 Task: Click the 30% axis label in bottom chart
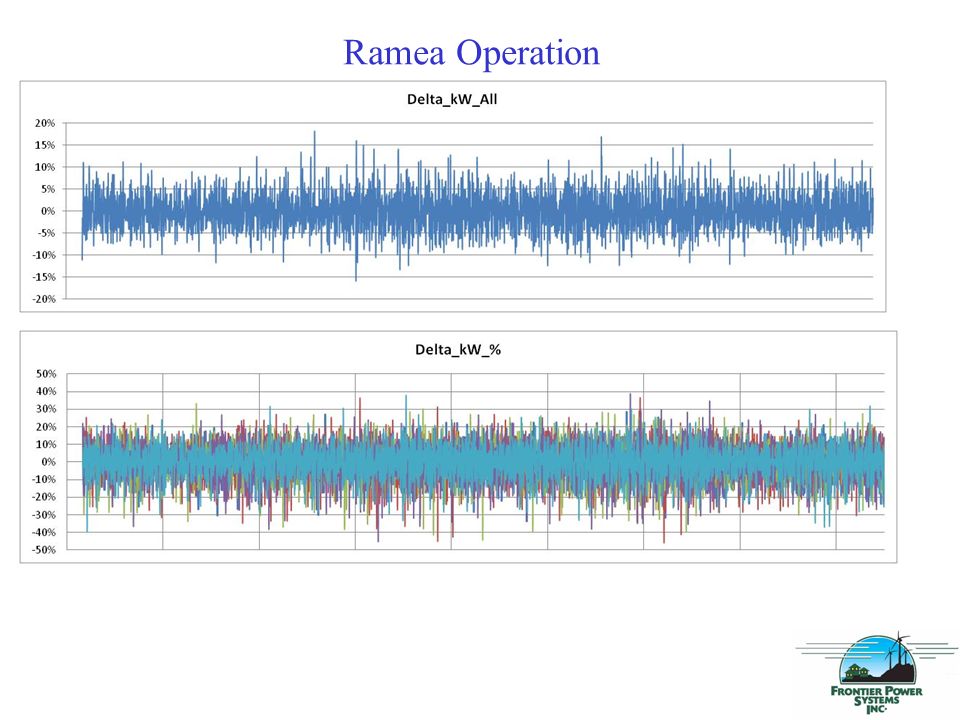pyautogui.click(x=47, y=409)
